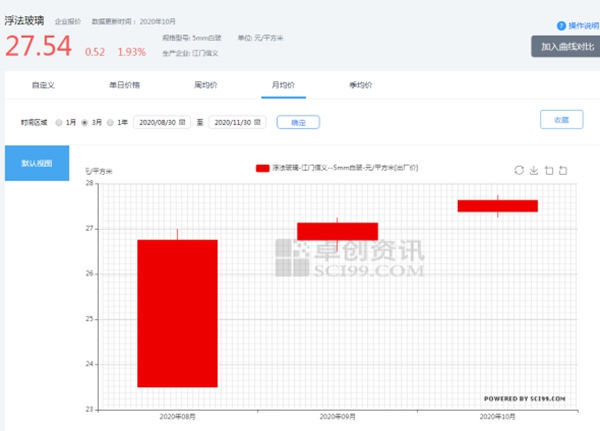The width and height of the screenshot is (600, 431).
Task: Click the 确定 confirm button
Action: 298,122
